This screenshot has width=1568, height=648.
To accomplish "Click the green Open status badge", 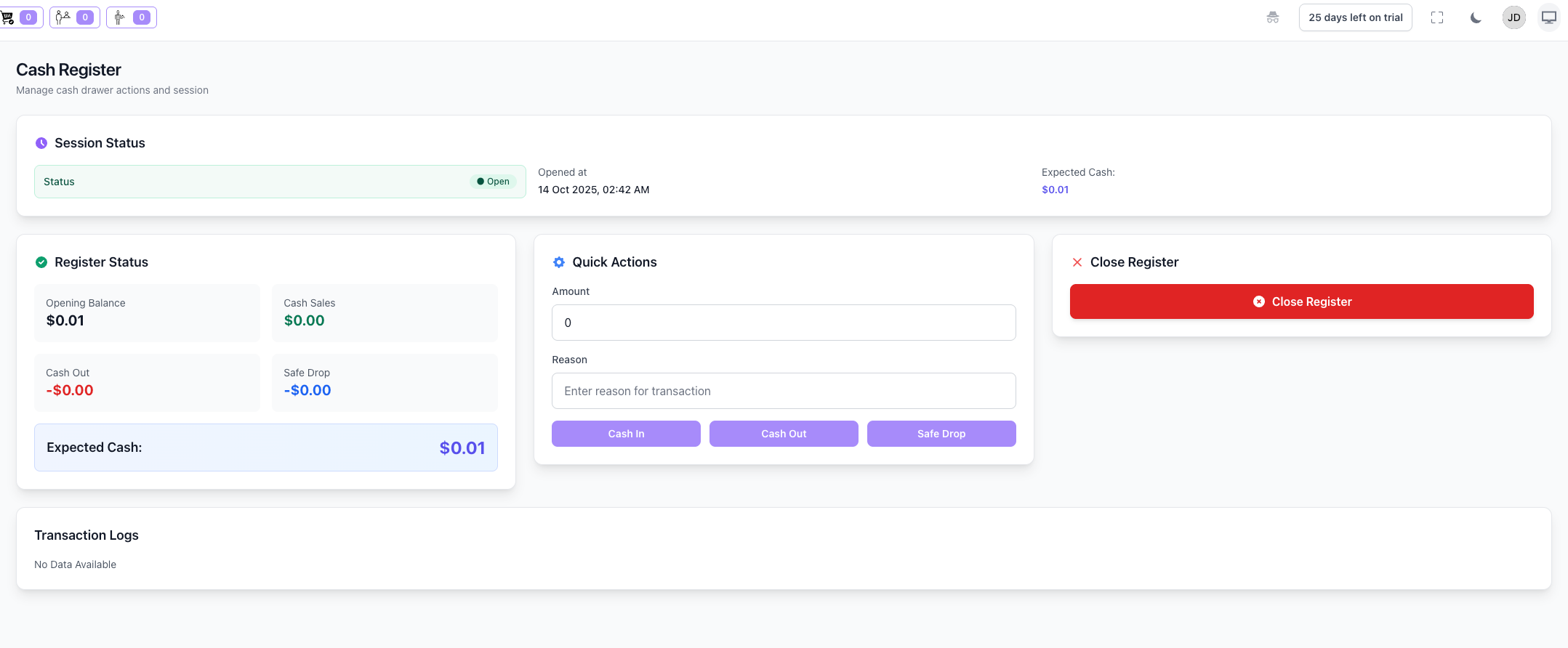I will tap(493, 182).
